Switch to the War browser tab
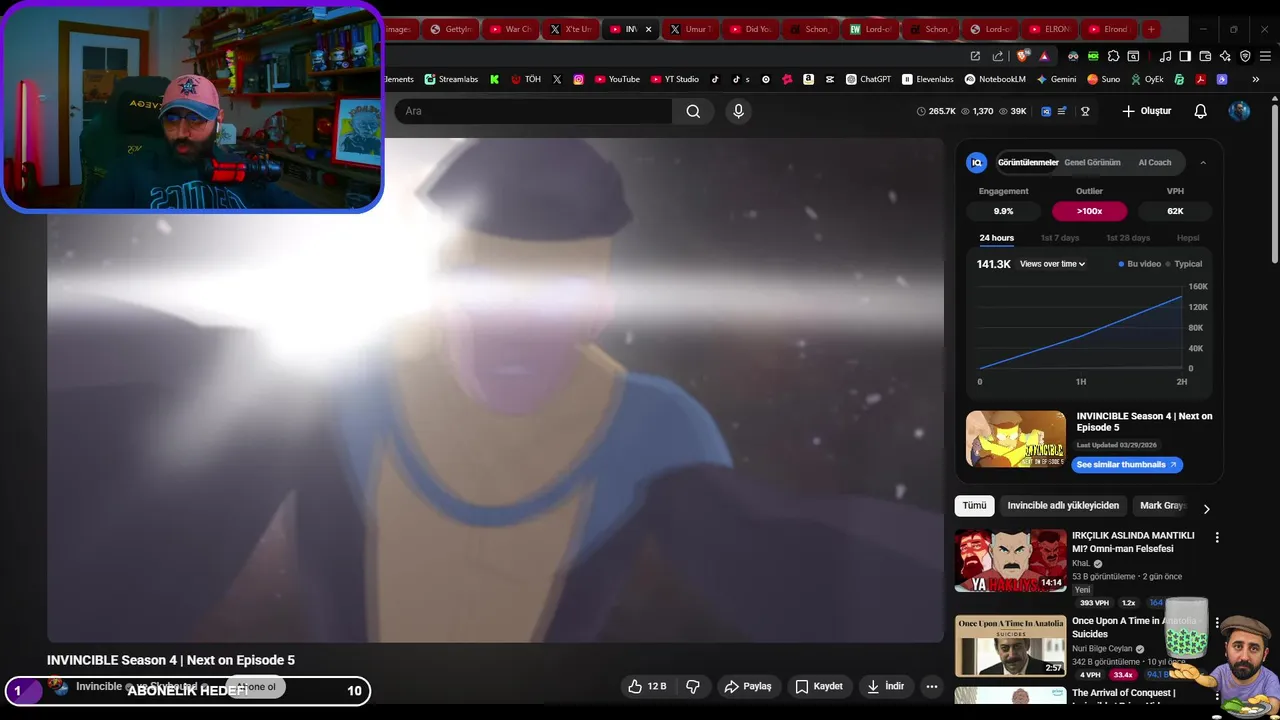Viewport: 1280px width, 720px height. point(511,29)
